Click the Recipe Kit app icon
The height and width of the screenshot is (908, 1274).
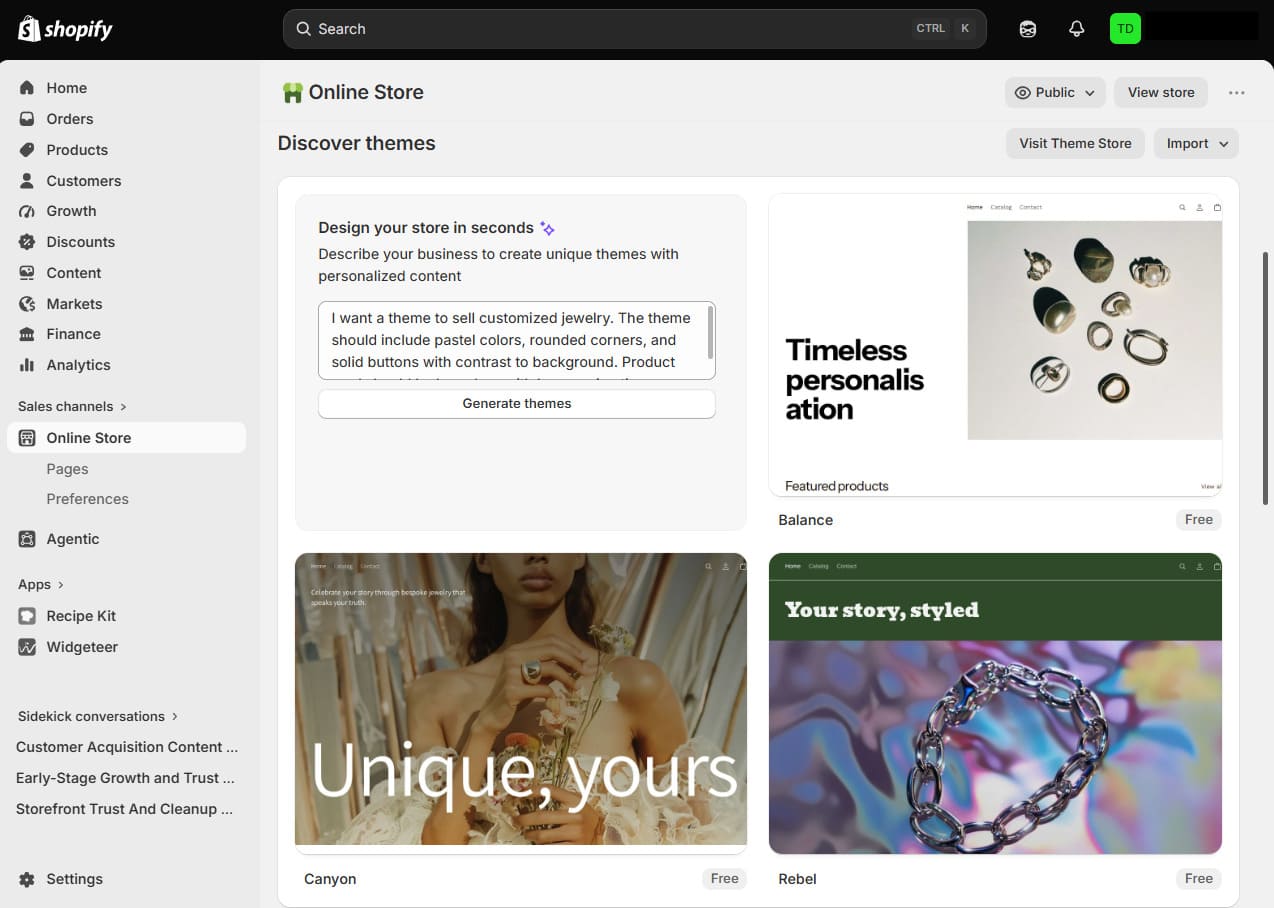point(27,616)
